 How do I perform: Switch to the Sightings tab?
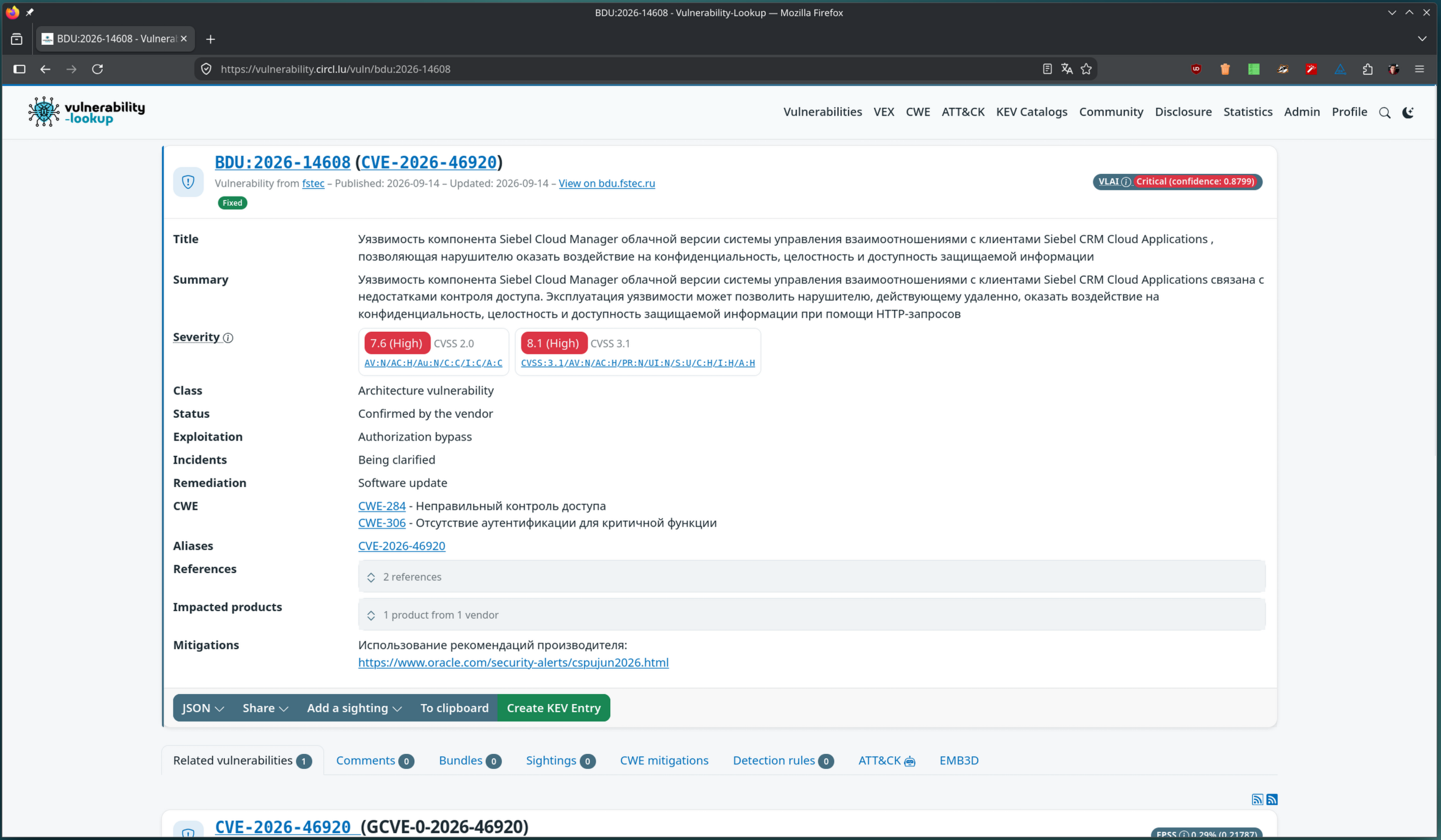pyautogui.click(x=560, y=760)
